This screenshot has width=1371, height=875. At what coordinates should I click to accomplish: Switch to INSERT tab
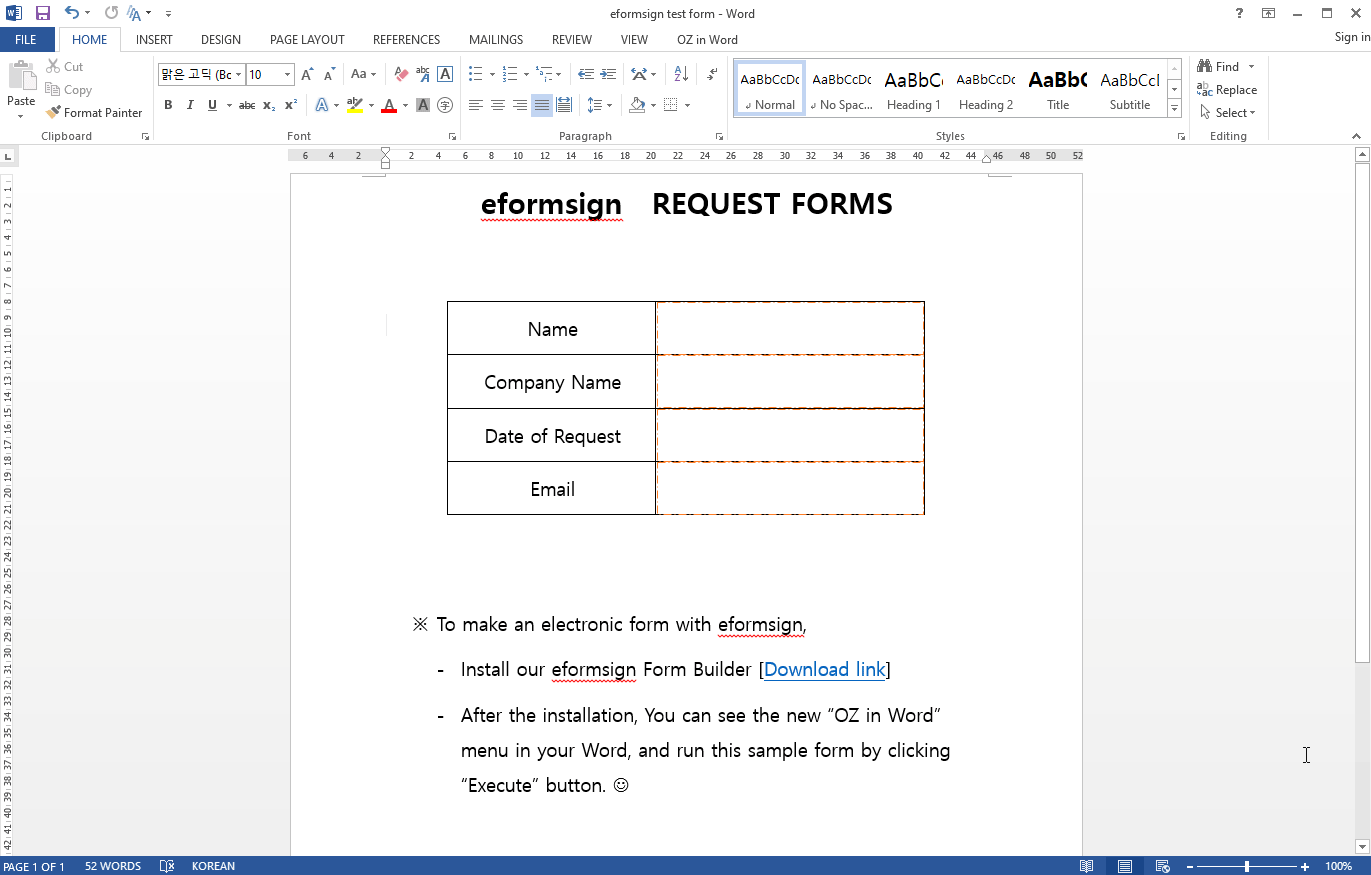[154, 40]
